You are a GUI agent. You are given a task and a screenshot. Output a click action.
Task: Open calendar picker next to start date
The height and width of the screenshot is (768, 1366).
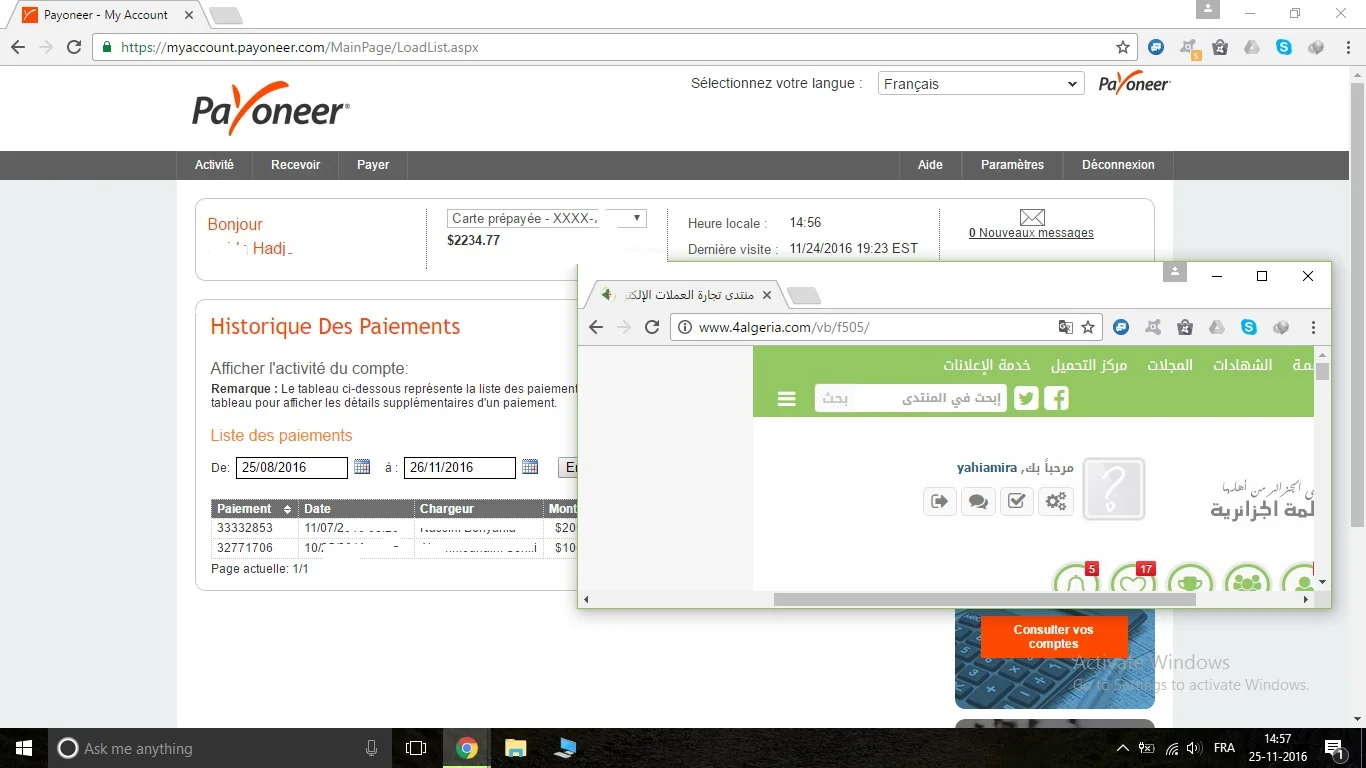[x=362, y=467]
